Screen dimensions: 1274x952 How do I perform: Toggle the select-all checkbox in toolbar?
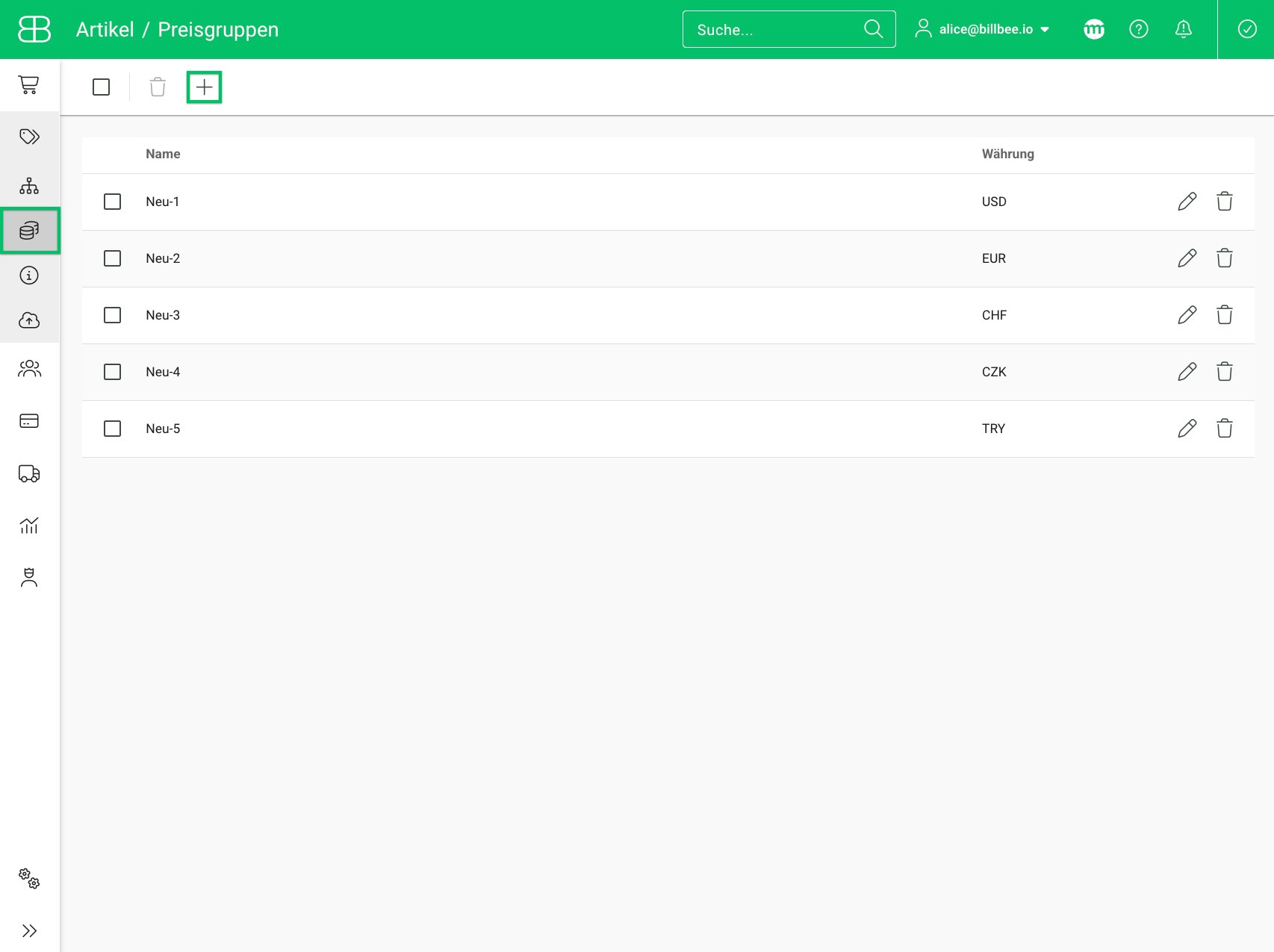click(102, 87)
